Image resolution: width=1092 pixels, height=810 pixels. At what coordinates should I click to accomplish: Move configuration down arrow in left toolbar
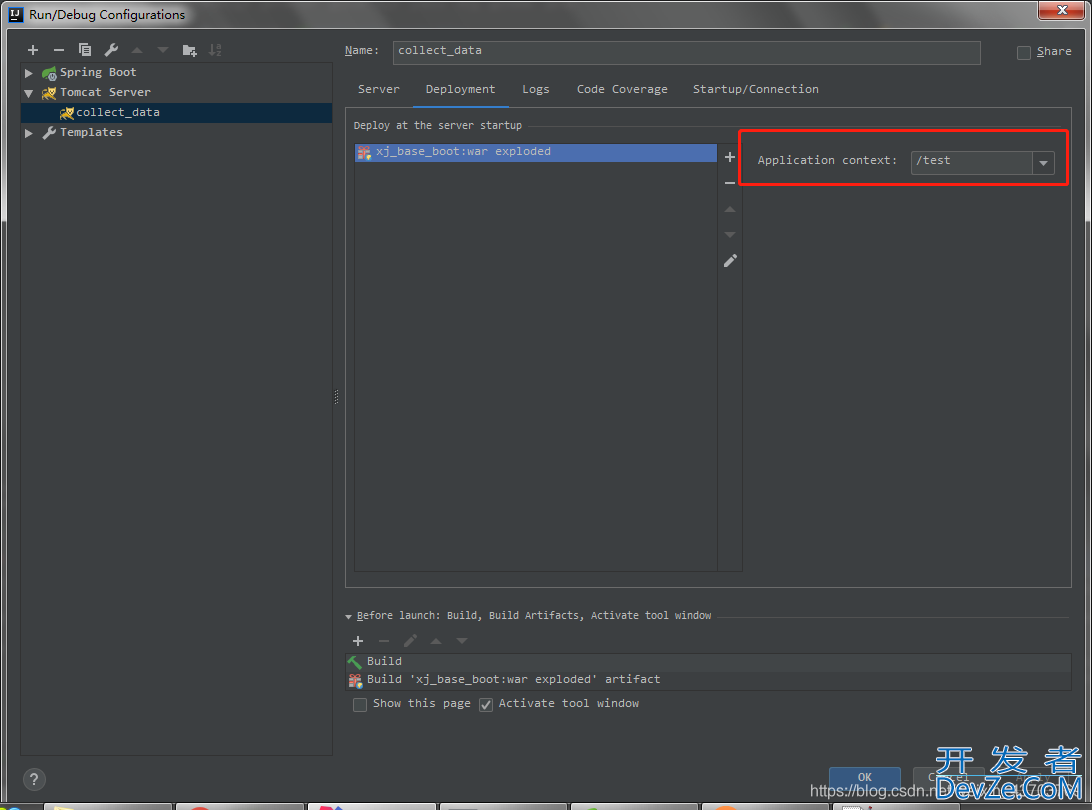tap(163, 50)
